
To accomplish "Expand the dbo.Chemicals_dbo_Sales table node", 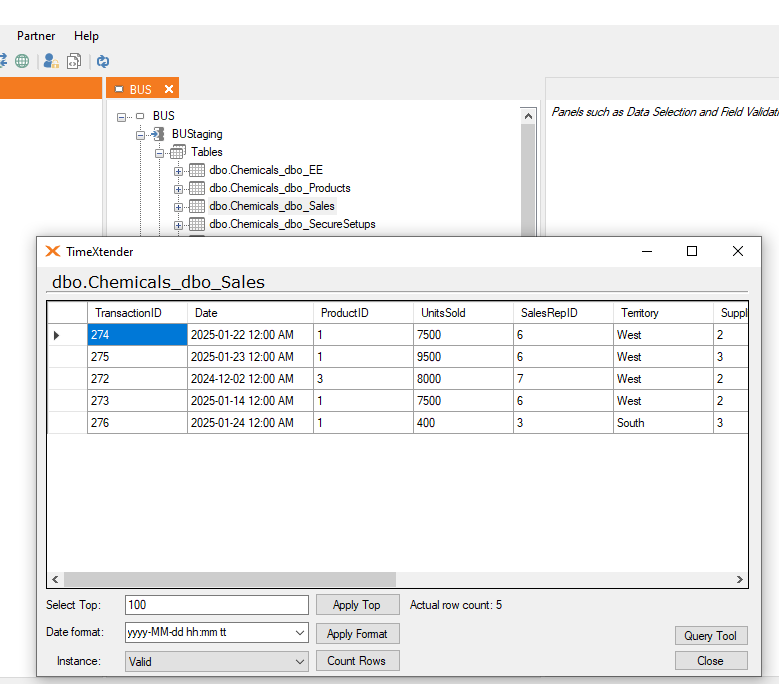I will coord(178,207).
